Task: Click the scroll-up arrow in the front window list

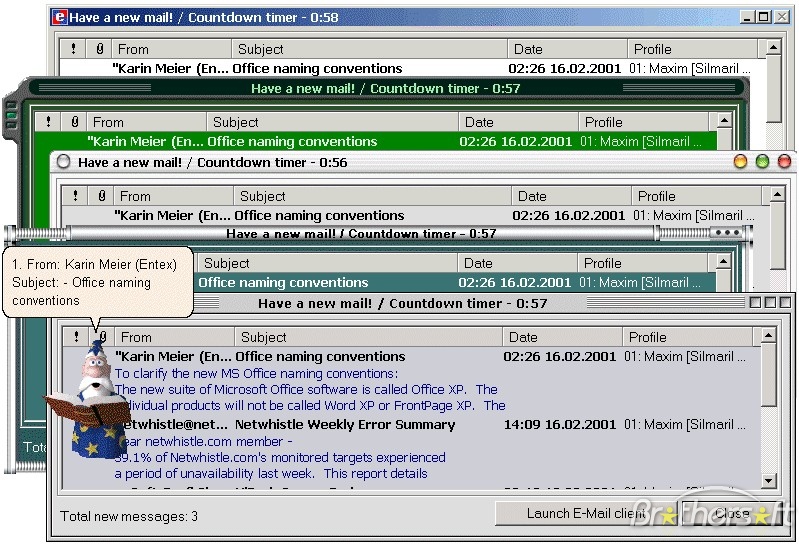Action: [x=768, y=336]
